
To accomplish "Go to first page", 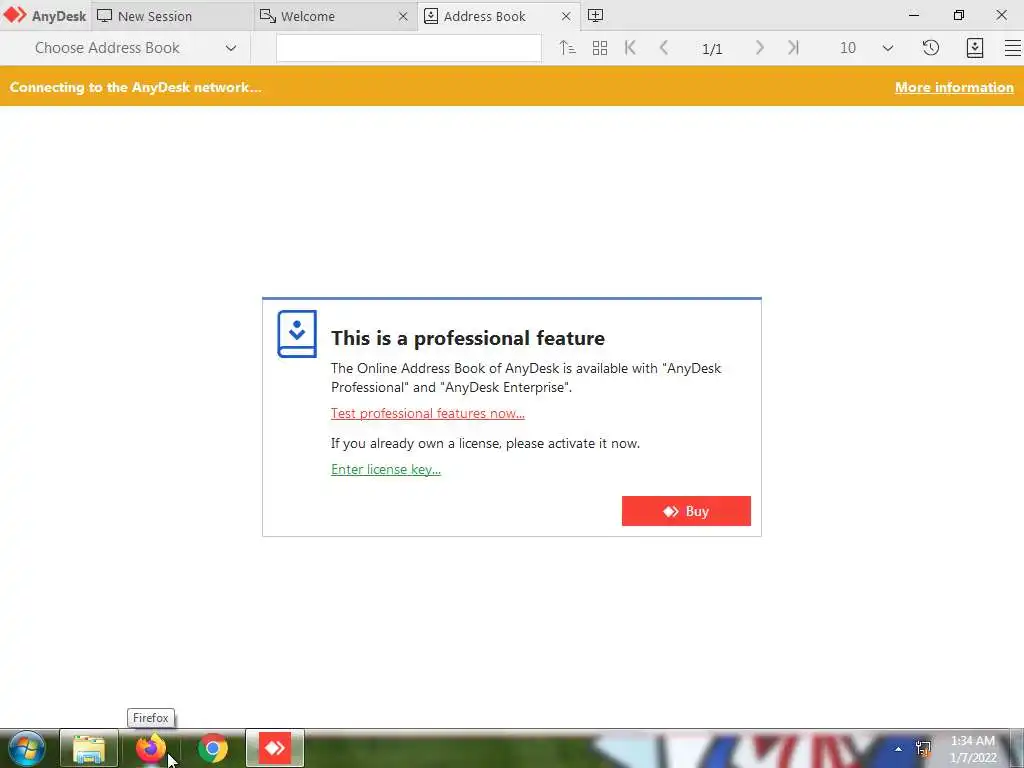I will [630, 48].
